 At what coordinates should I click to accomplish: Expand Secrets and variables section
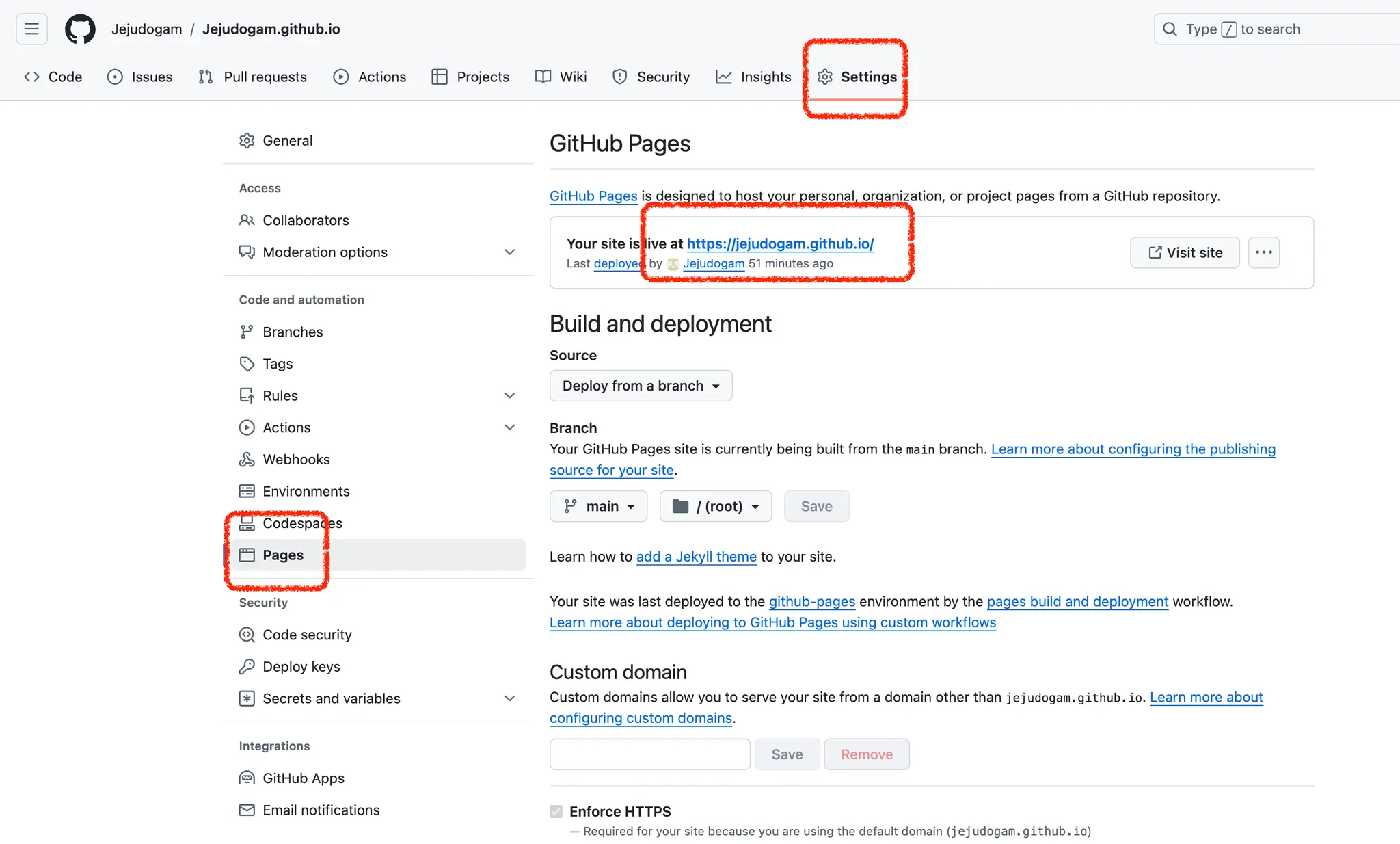pos(509,698)
